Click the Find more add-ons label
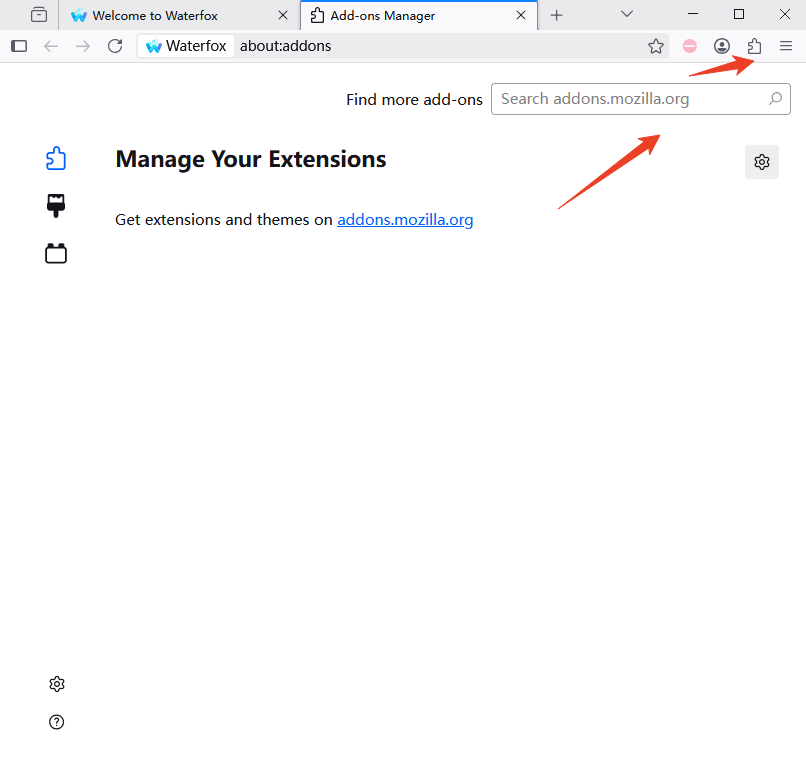The height and width of the screenshot is (776, 806). tap(414, 99)
